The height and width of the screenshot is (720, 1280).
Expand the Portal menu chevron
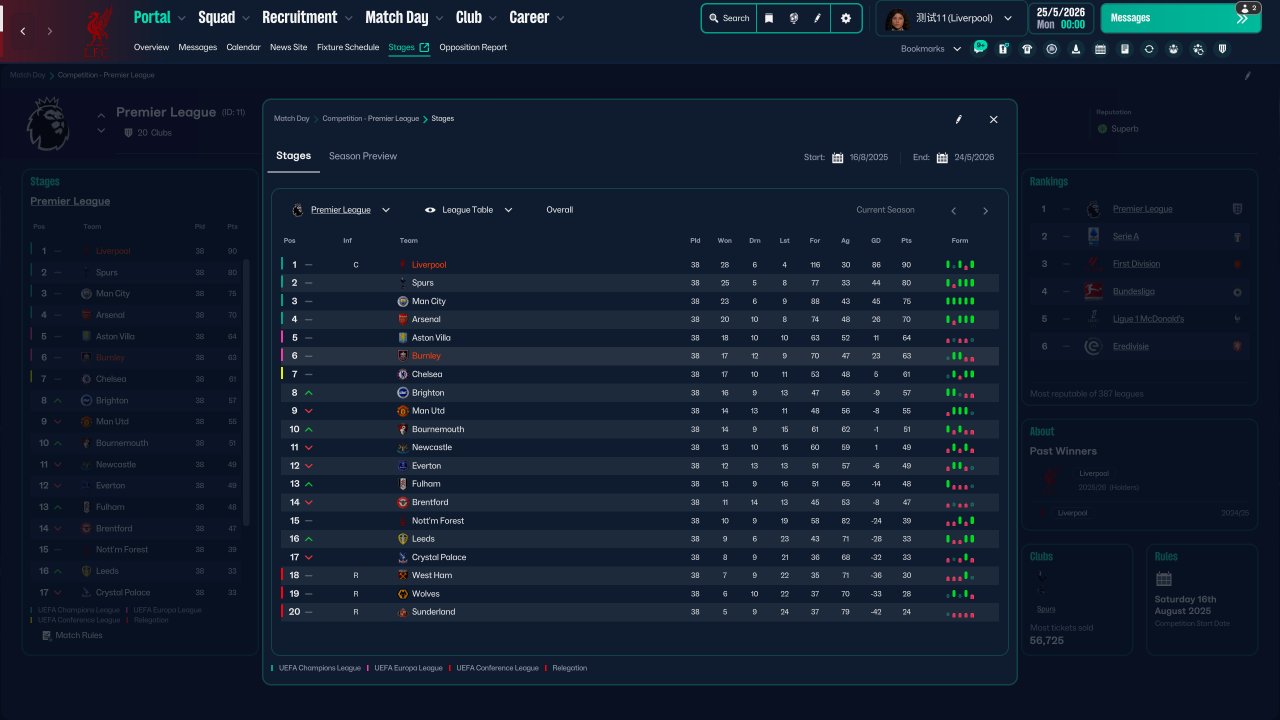184,18
